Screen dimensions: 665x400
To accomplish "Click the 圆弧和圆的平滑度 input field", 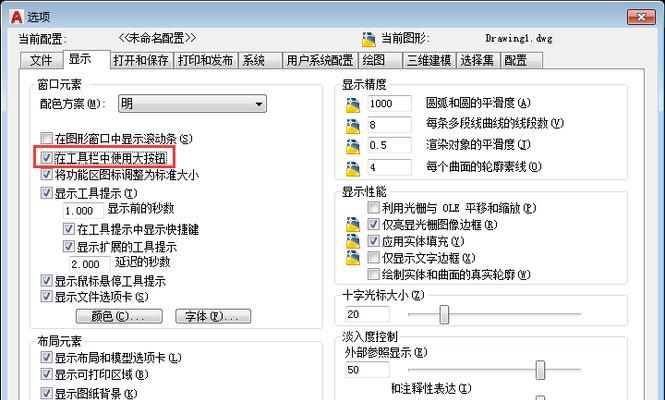I will pyautogui.click(x=389, y=104).
